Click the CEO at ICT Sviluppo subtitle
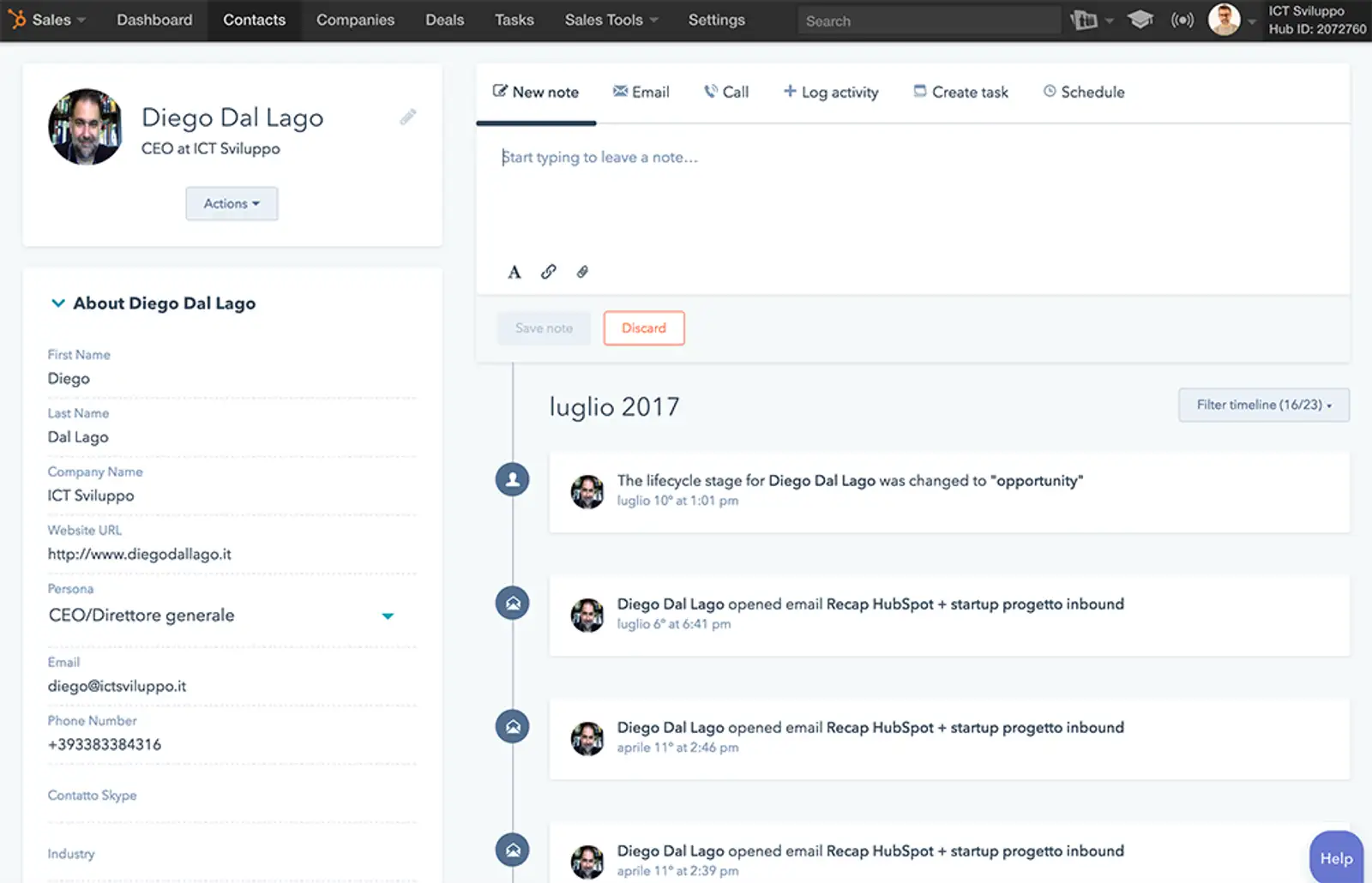The image size is (1372, 883). [211, 148]
